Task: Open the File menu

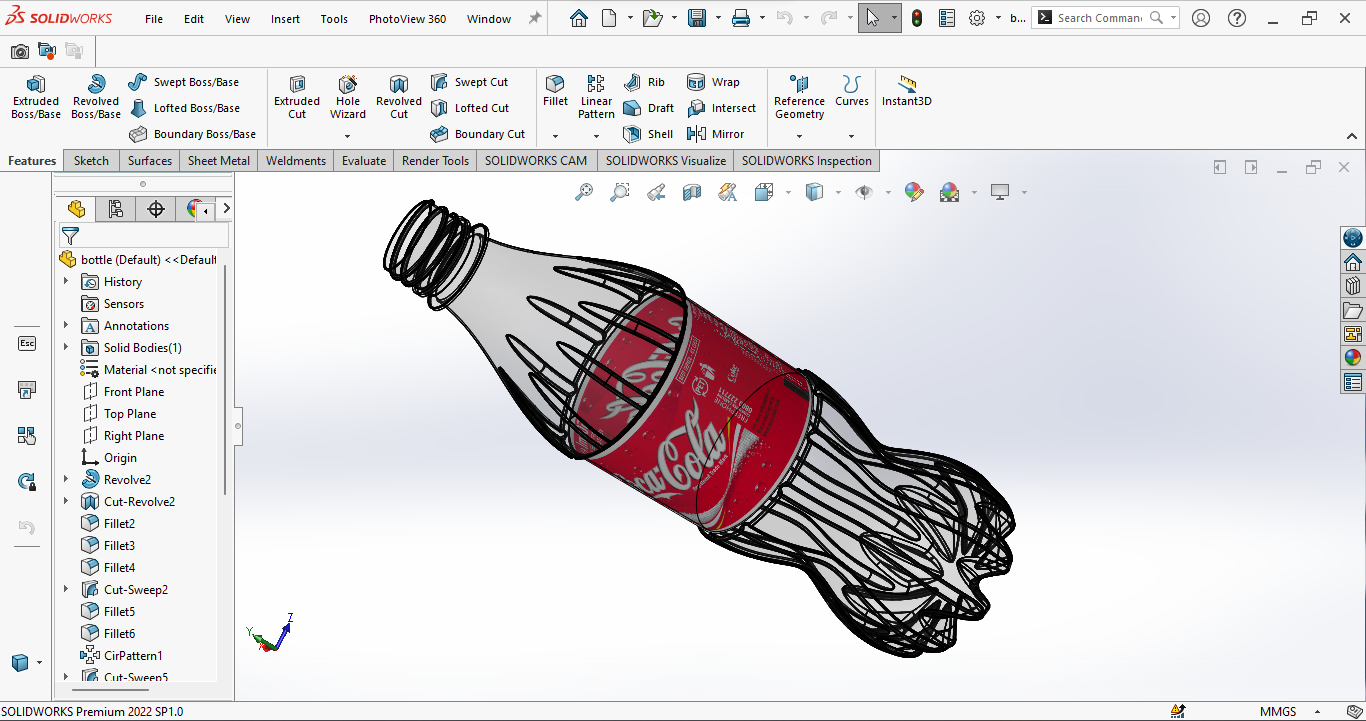Action: pyautogui.click(x=154, y=19)
